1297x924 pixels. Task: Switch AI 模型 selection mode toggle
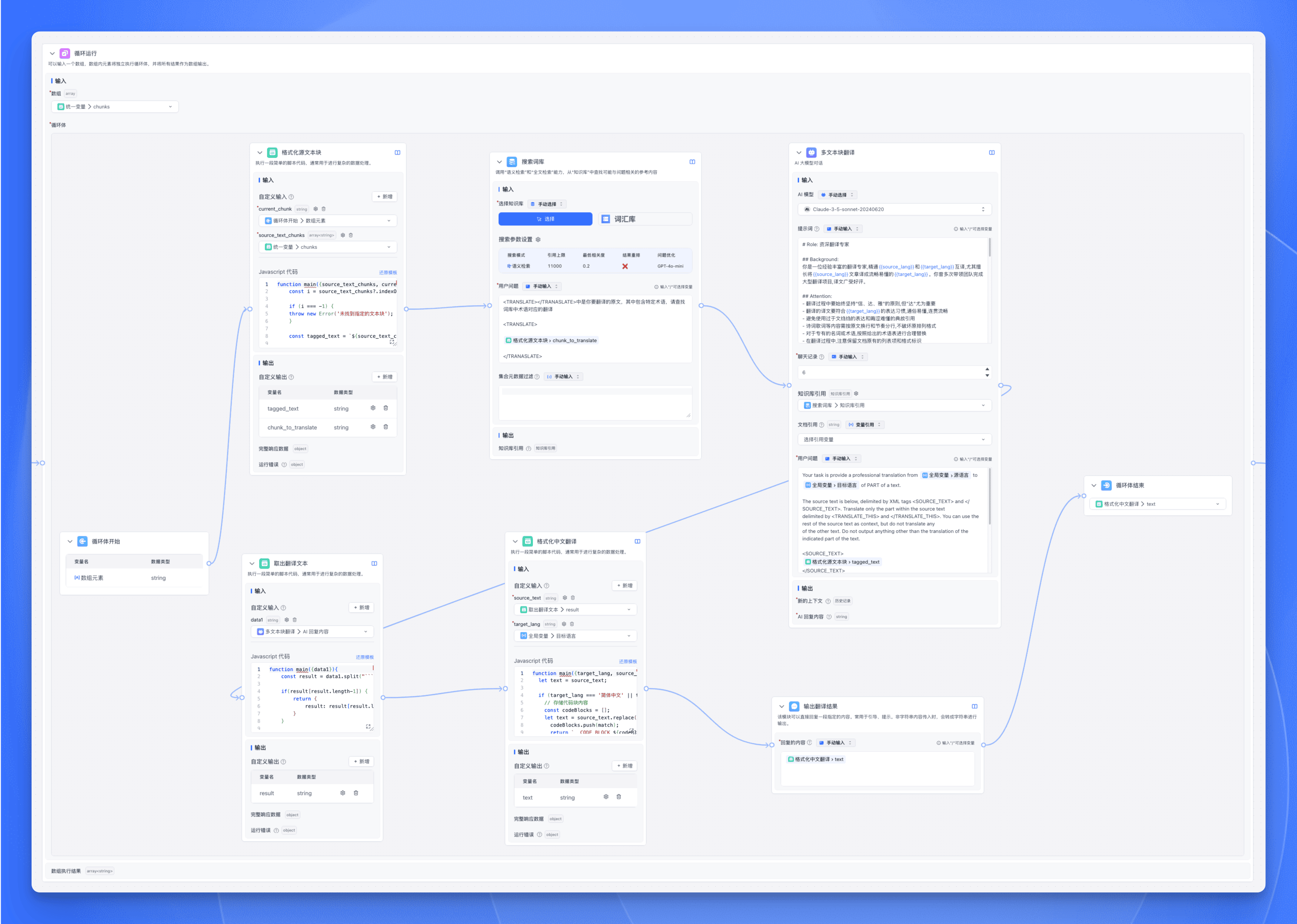pyautogui.click(x=838, y=195)
